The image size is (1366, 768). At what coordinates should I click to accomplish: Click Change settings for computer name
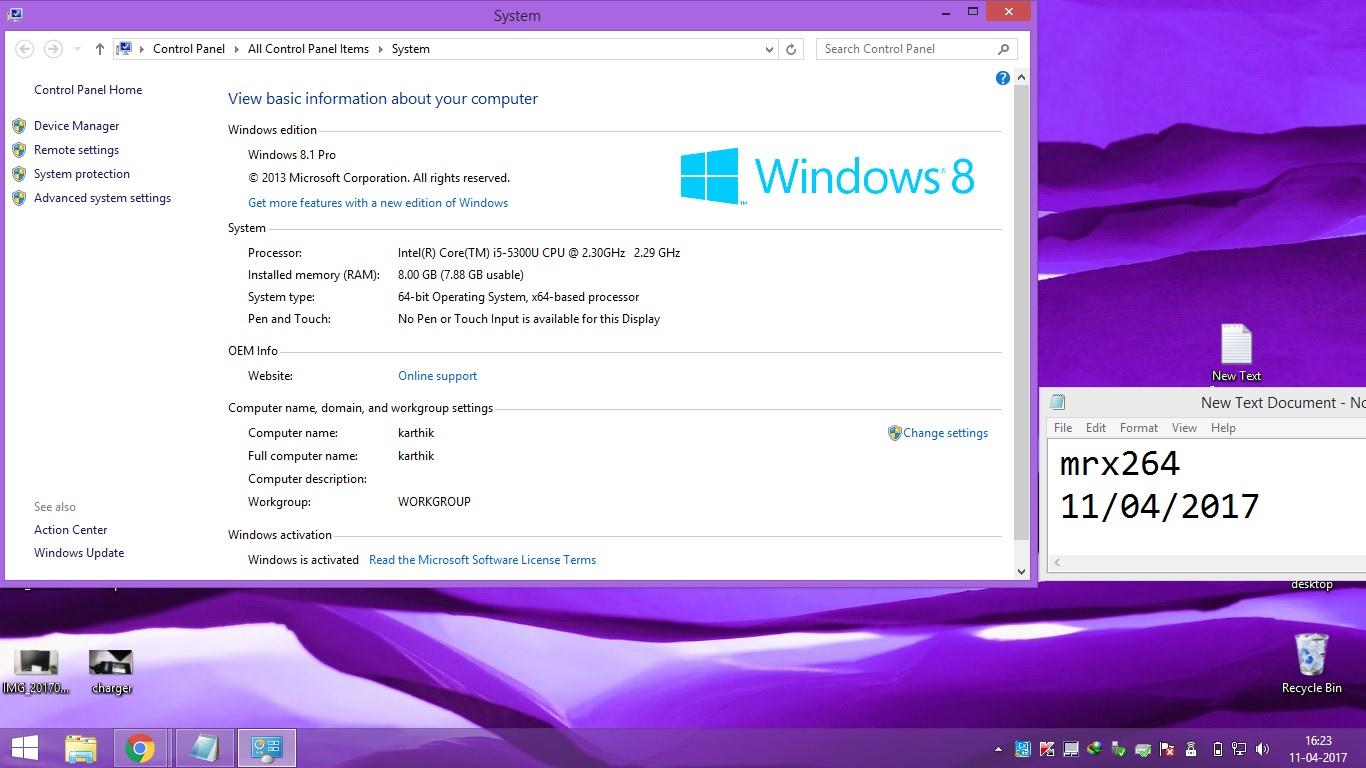[x=945, y=433]
